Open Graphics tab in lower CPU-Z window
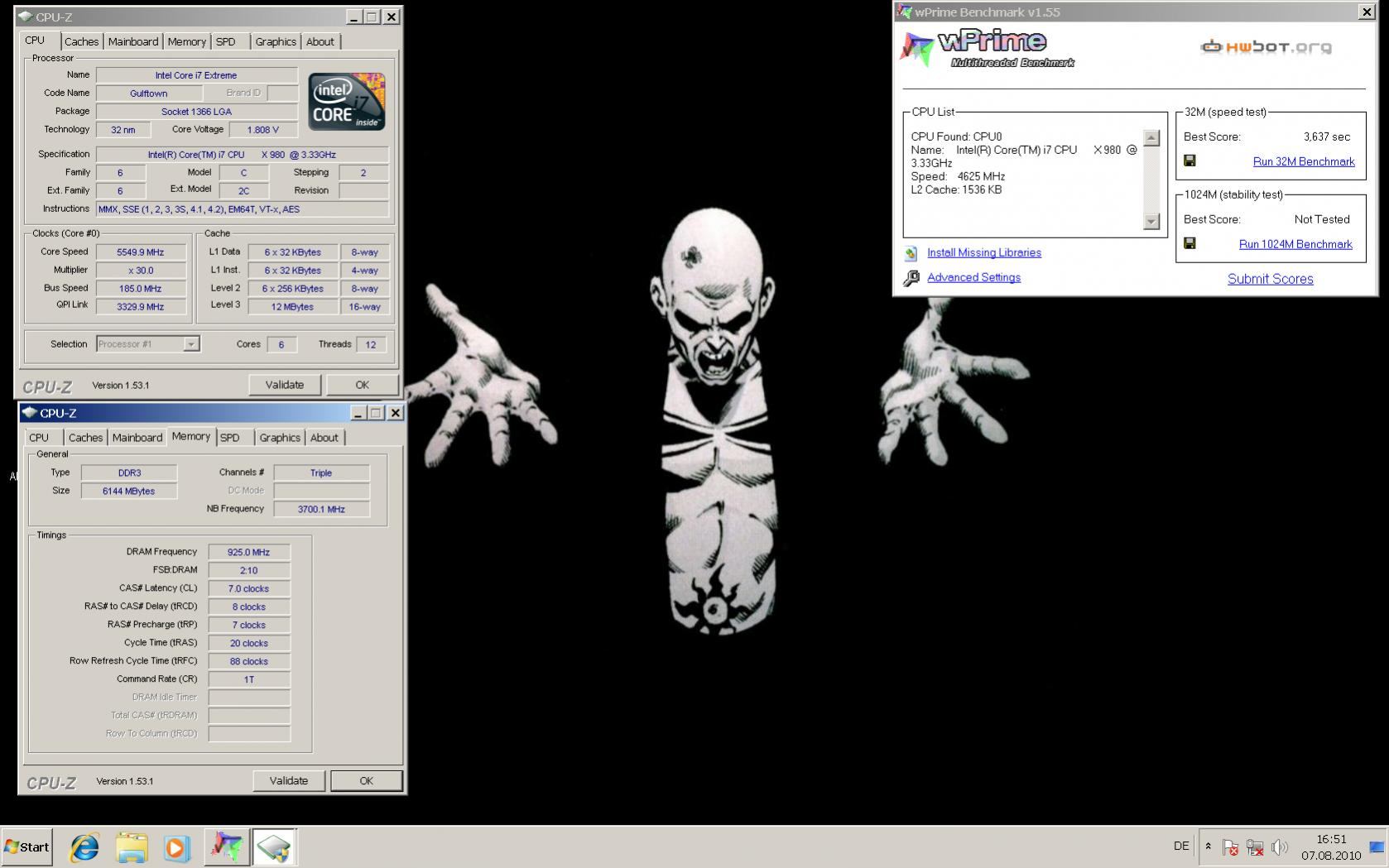Screen dimensions: 1389x868 click(280, 438)
